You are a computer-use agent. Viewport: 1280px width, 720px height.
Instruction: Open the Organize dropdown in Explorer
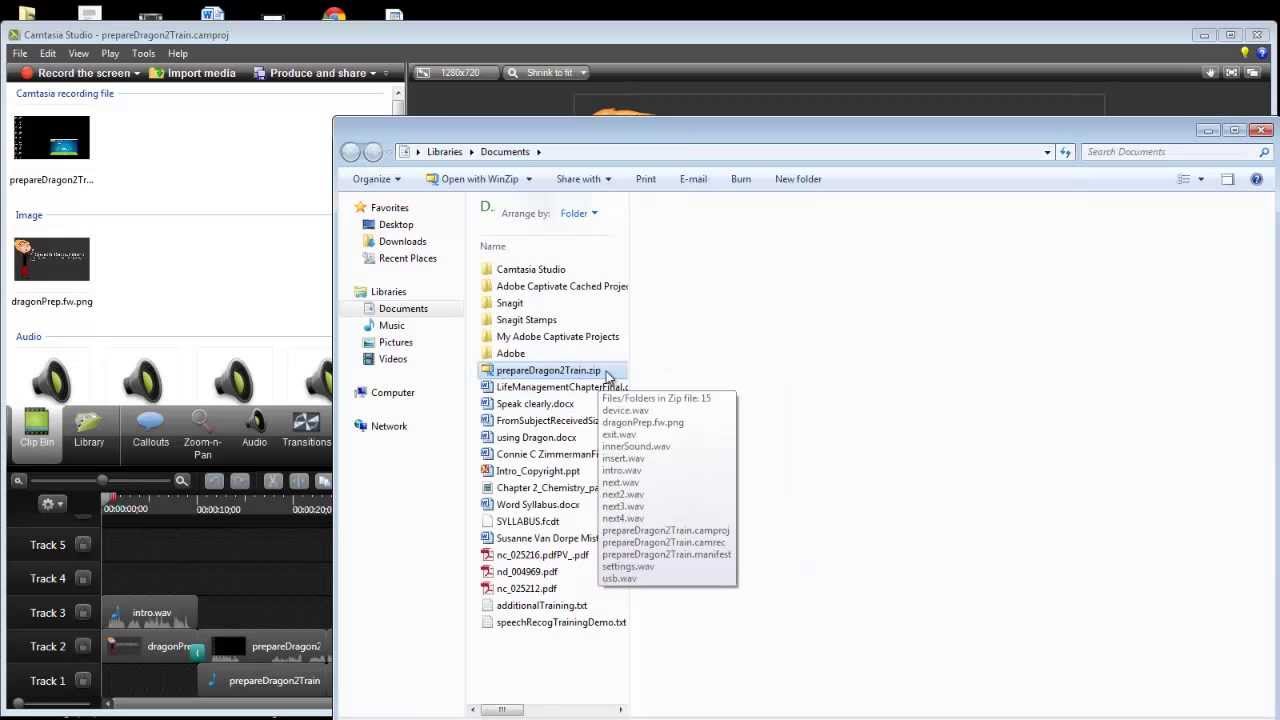[x=377, y=179]
